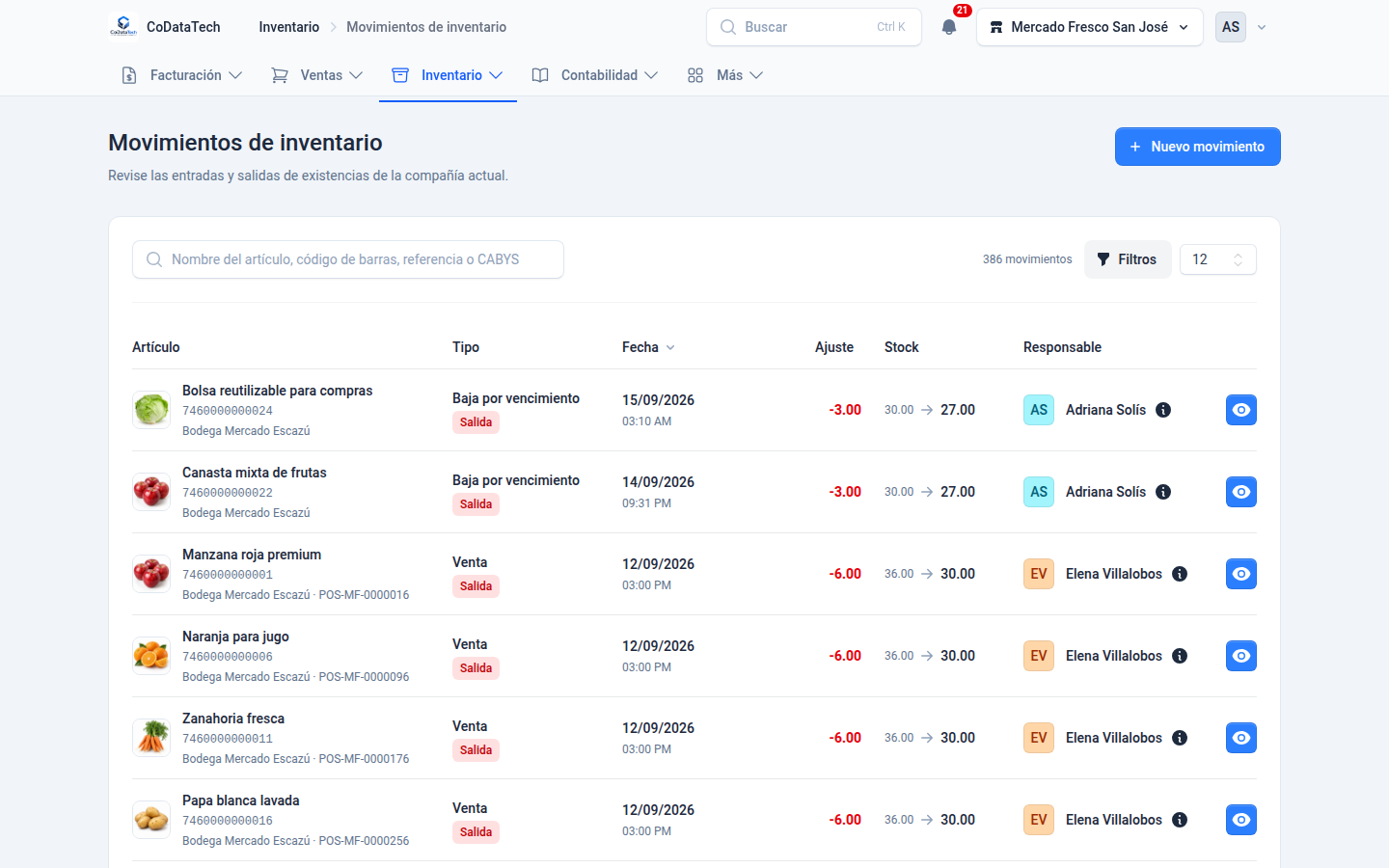The height and width of the screenshot is (868, 1389).
Task: Click barcode 7460000000001
Action: pyautogui.click(x=228, y=575)
